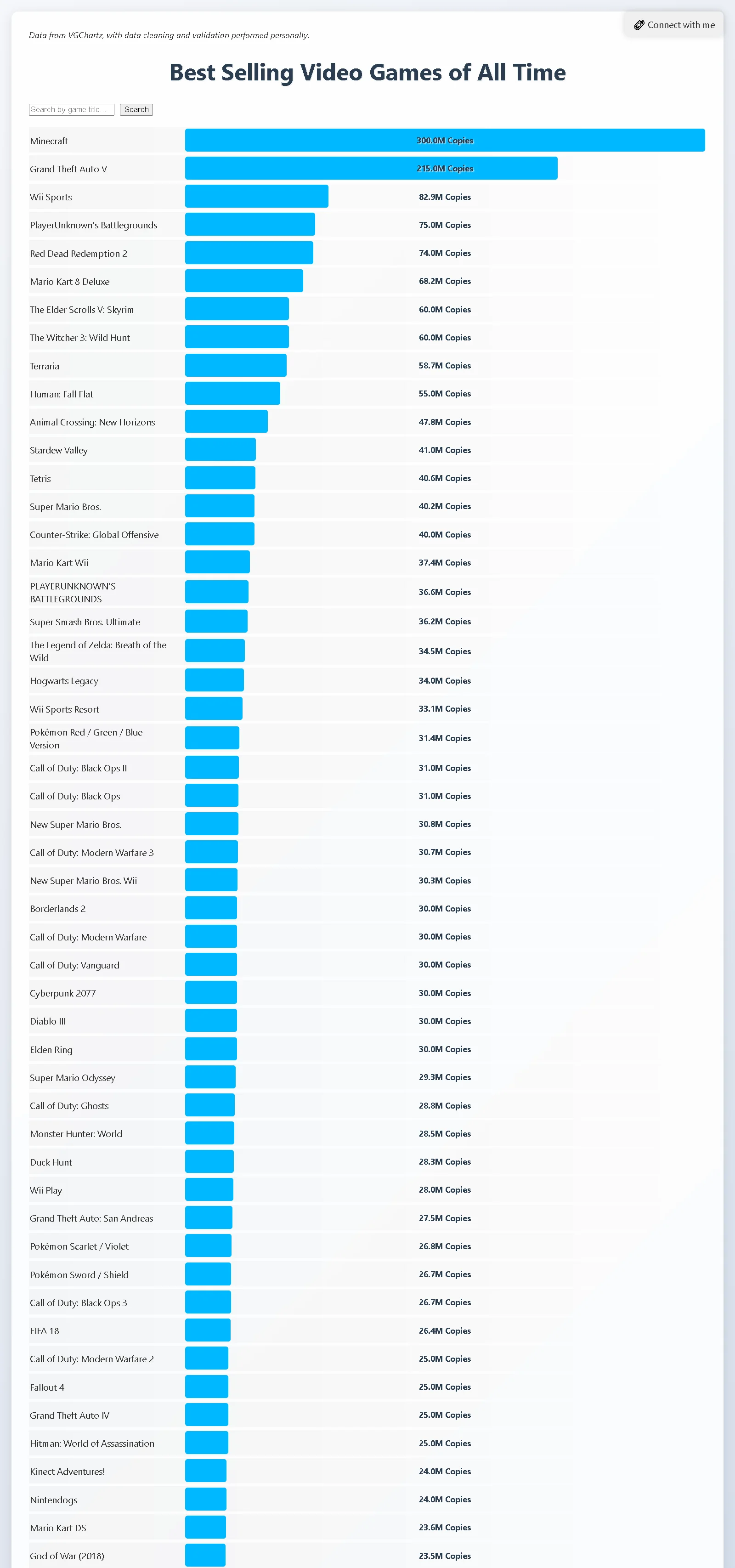The image size is (735, 1568).
Task: Click the Tetris sales bar
Action: pos(220,478)
